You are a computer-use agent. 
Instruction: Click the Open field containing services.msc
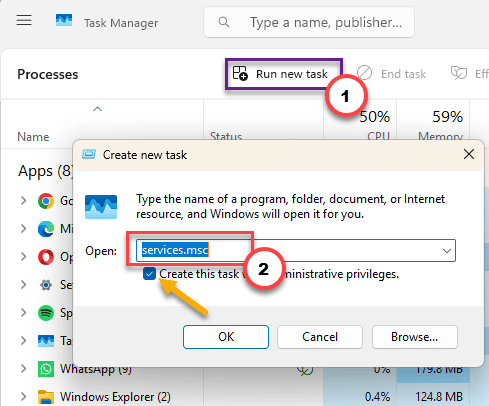point(295,250)
